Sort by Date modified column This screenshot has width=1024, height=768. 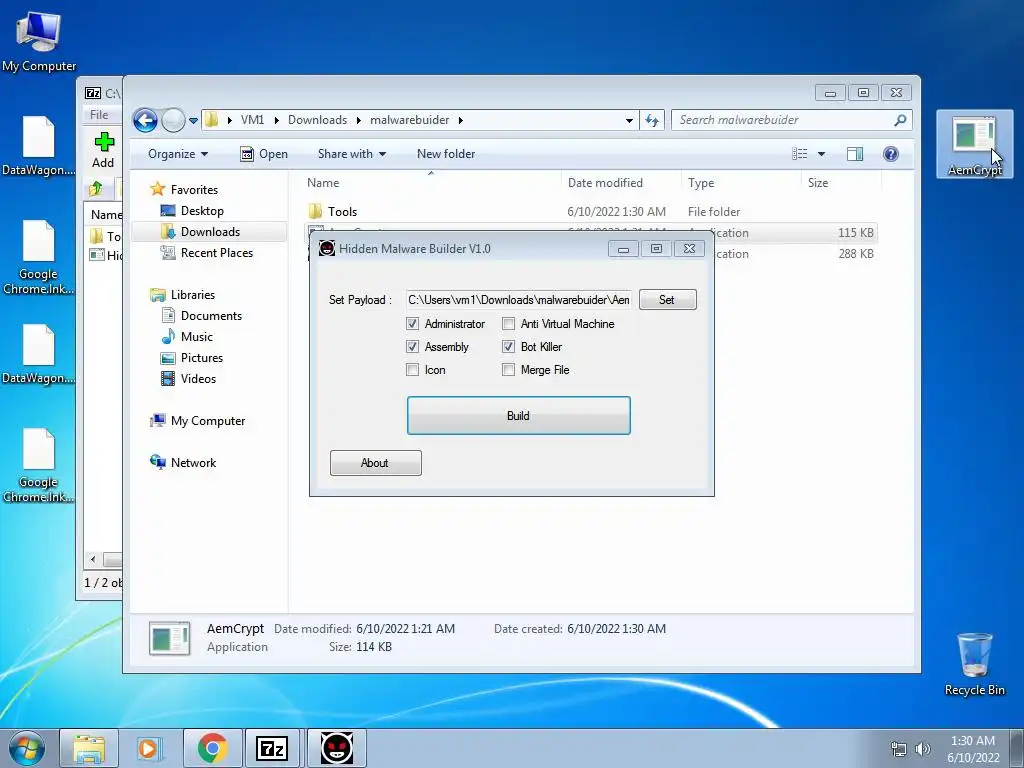click(x=605, y=183)
